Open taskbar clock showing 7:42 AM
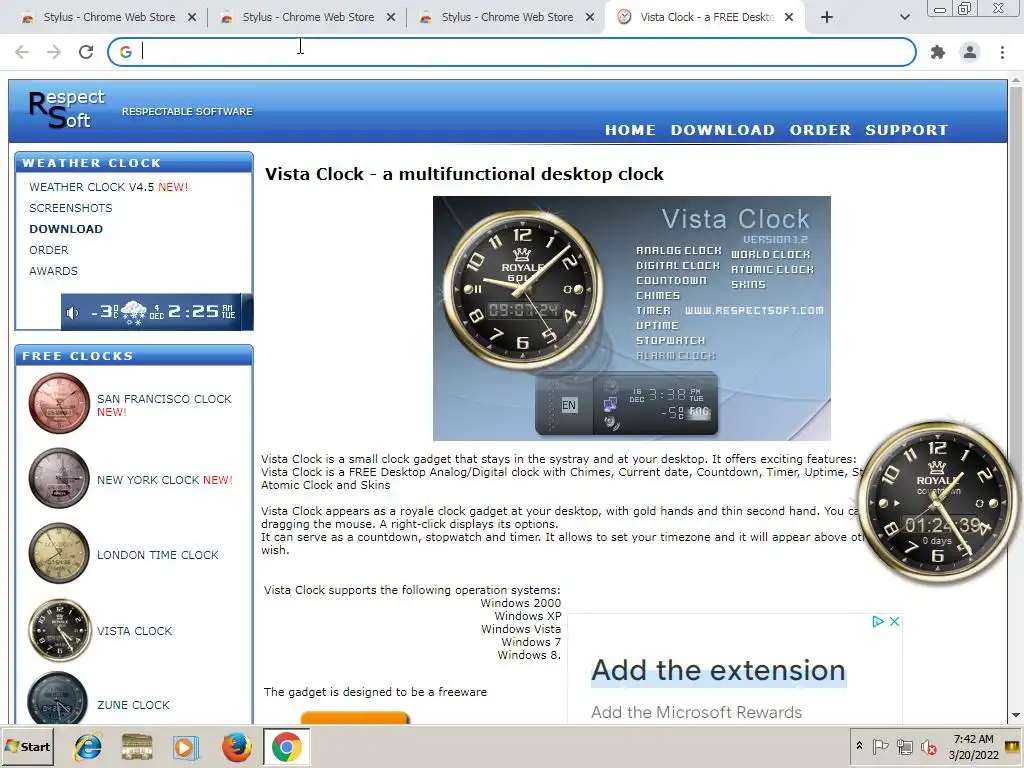Viewport: 1024px width, 768px height. click(973, 747)
